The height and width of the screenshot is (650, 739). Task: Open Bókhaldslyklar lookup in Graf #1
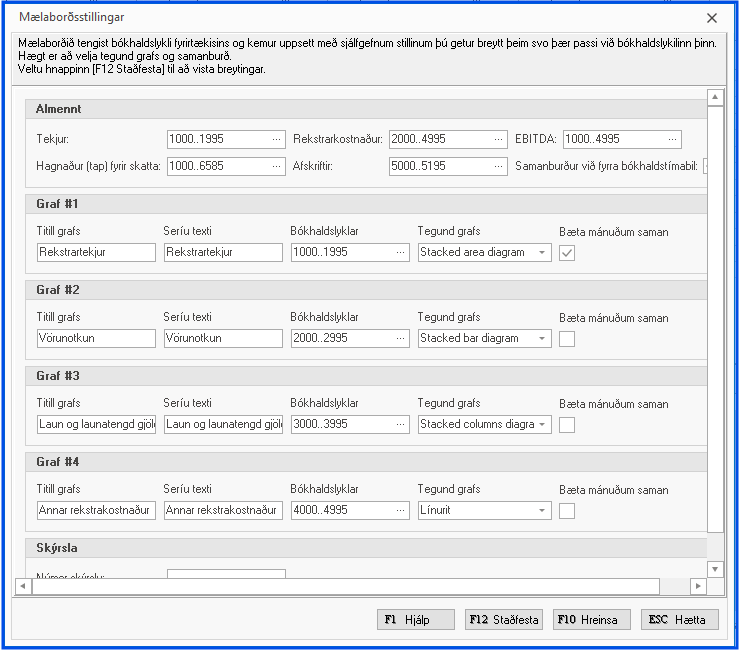tap(401, 253)
